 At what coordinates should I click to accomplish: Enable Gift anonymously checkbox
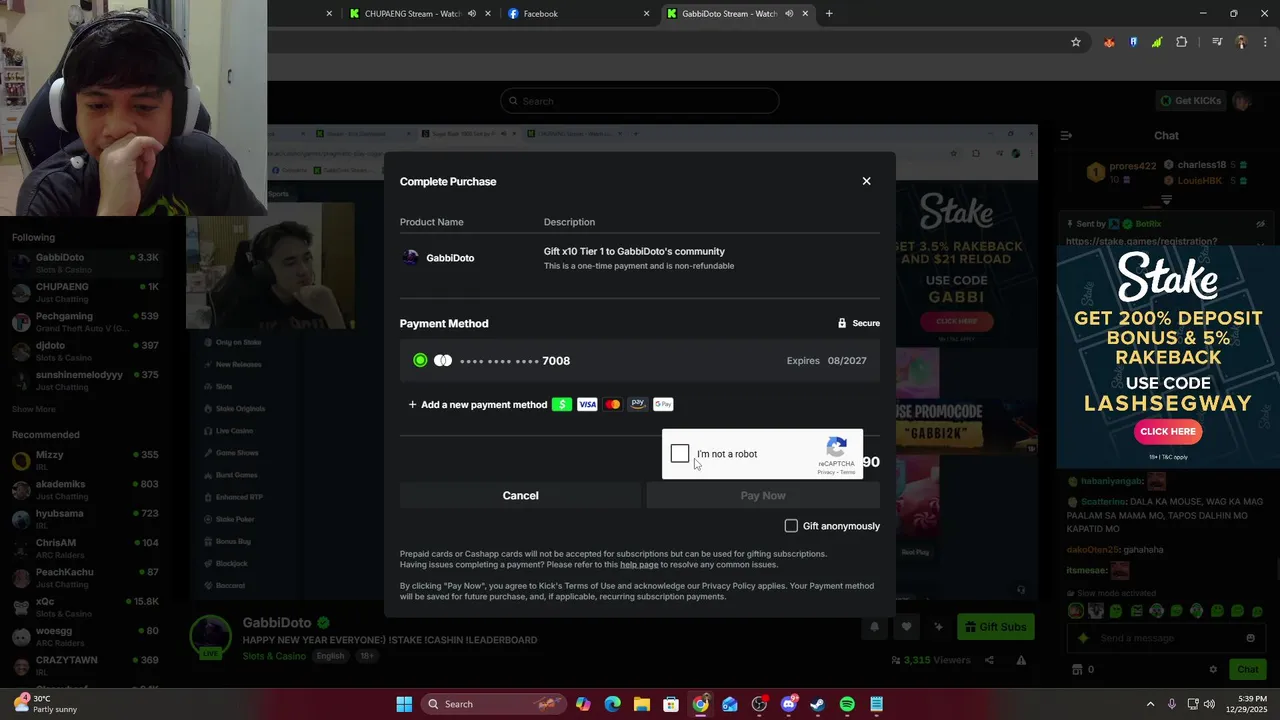coord(791,526)
